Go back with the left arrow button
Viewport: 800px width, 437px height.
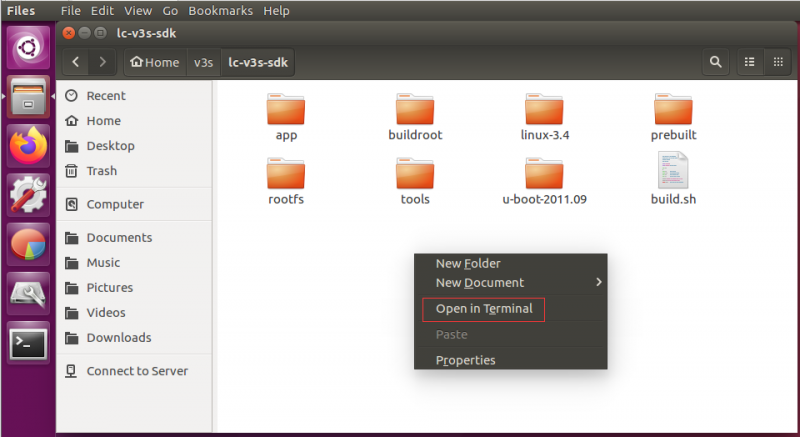(x=76, y=62)
